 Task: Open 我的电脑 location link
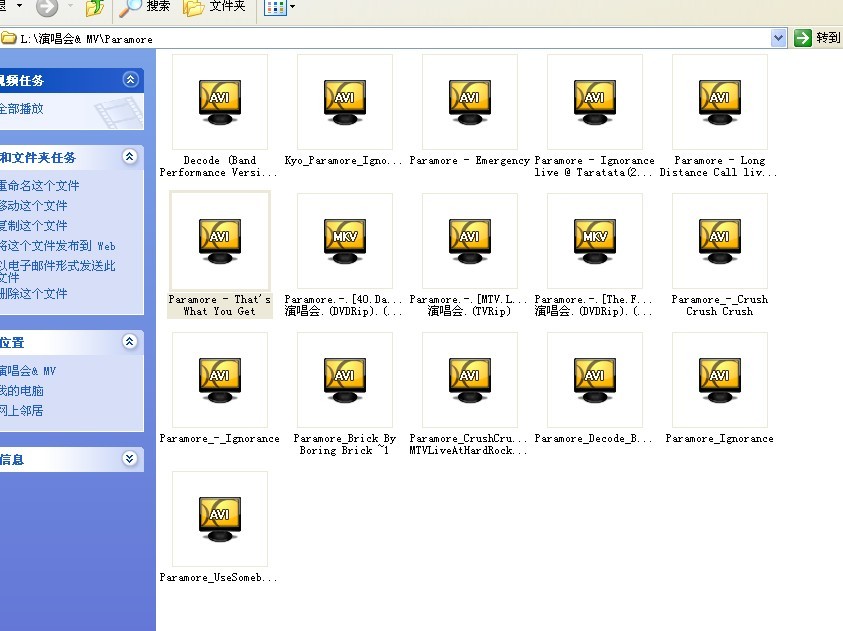pyautogui.click(x=22, y=391)
